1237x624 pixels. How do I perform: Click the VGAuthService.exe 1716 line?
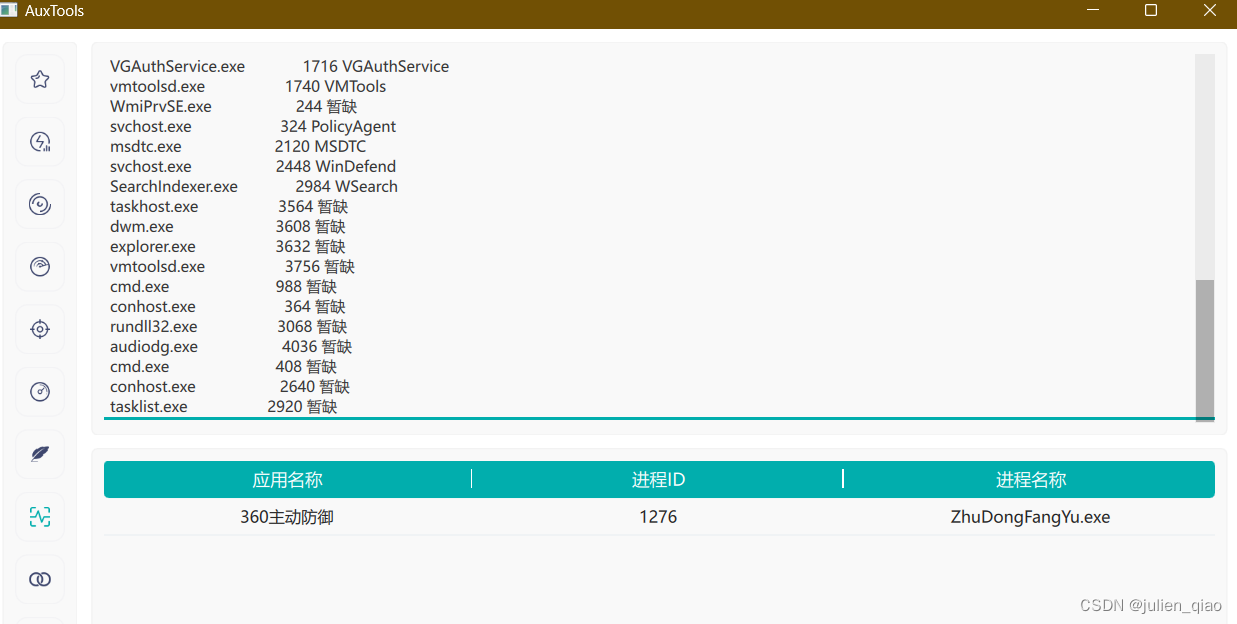(279, 66)
